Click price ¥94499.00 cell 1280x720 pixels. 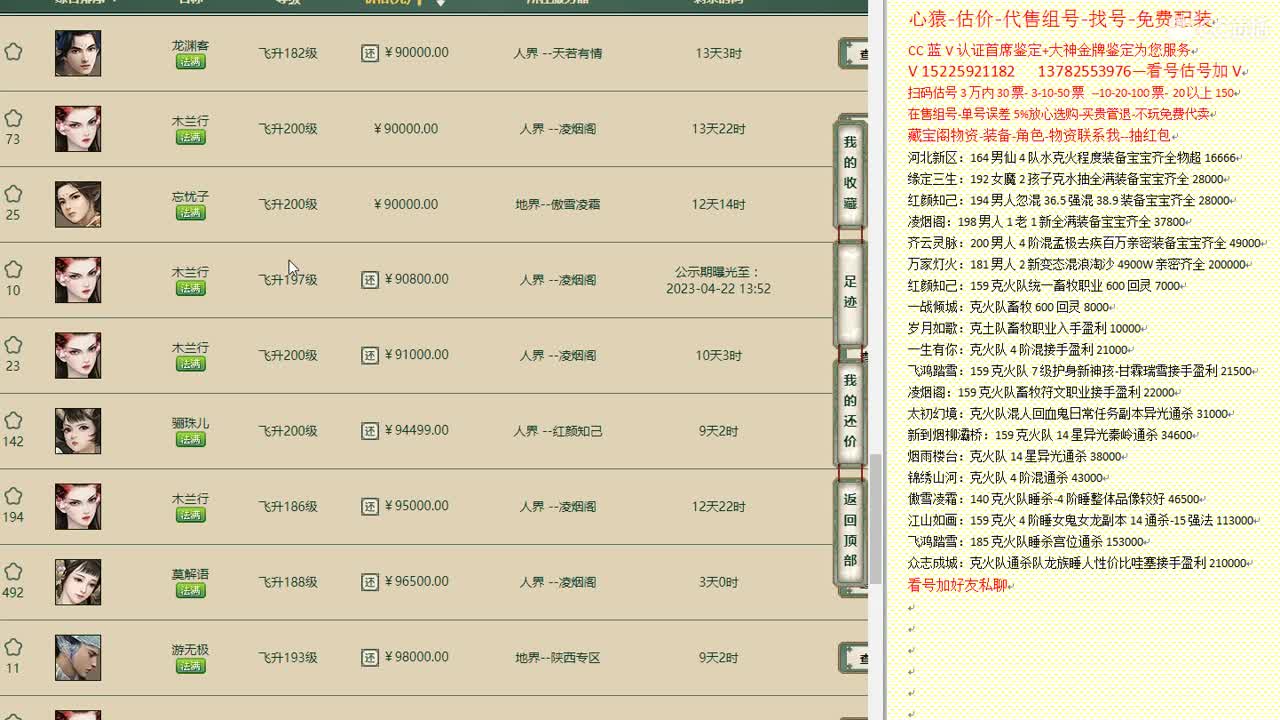pyautogui.click(x=417, y=431)
